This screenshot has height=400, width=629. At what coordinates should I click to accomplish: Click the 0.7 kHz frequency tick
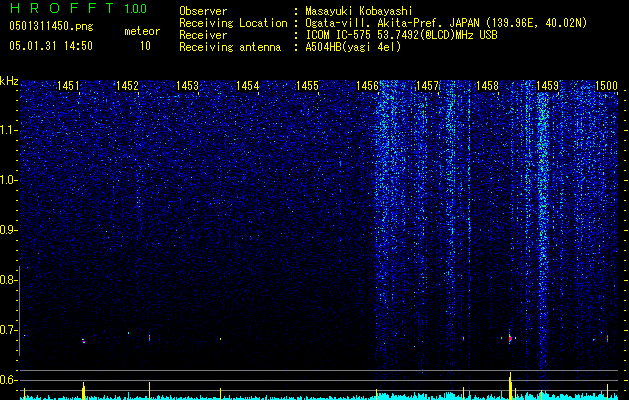[x=9, y=330]
